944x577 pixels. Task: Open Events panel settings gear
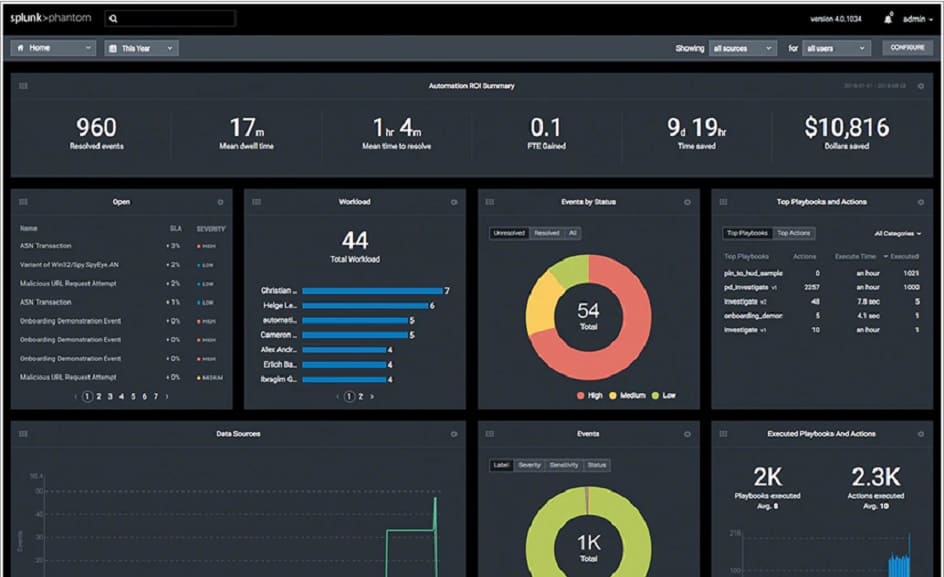(687, 434)
